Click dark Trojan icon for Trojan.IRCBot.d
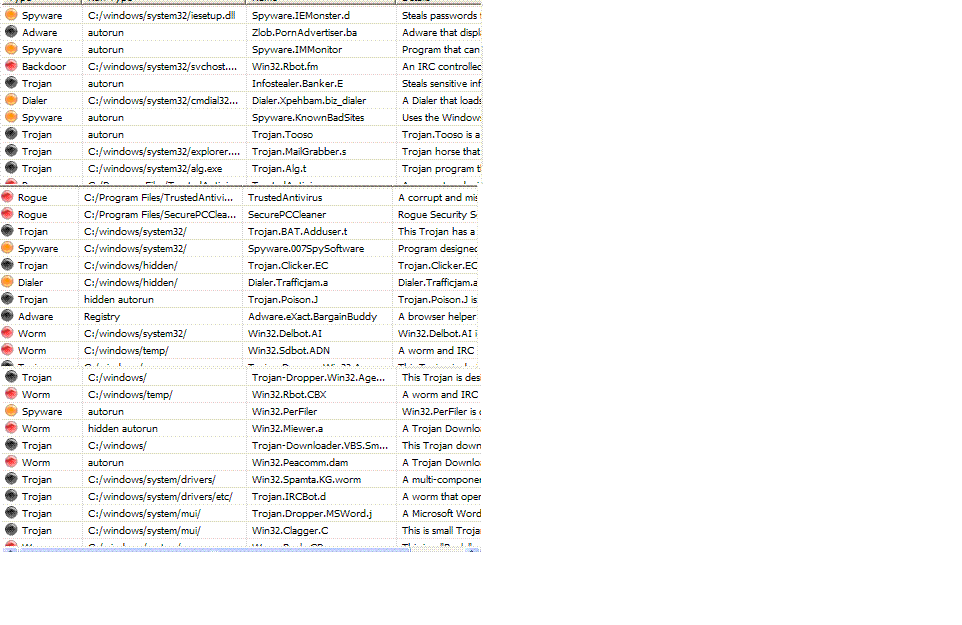 coord(11,496)
